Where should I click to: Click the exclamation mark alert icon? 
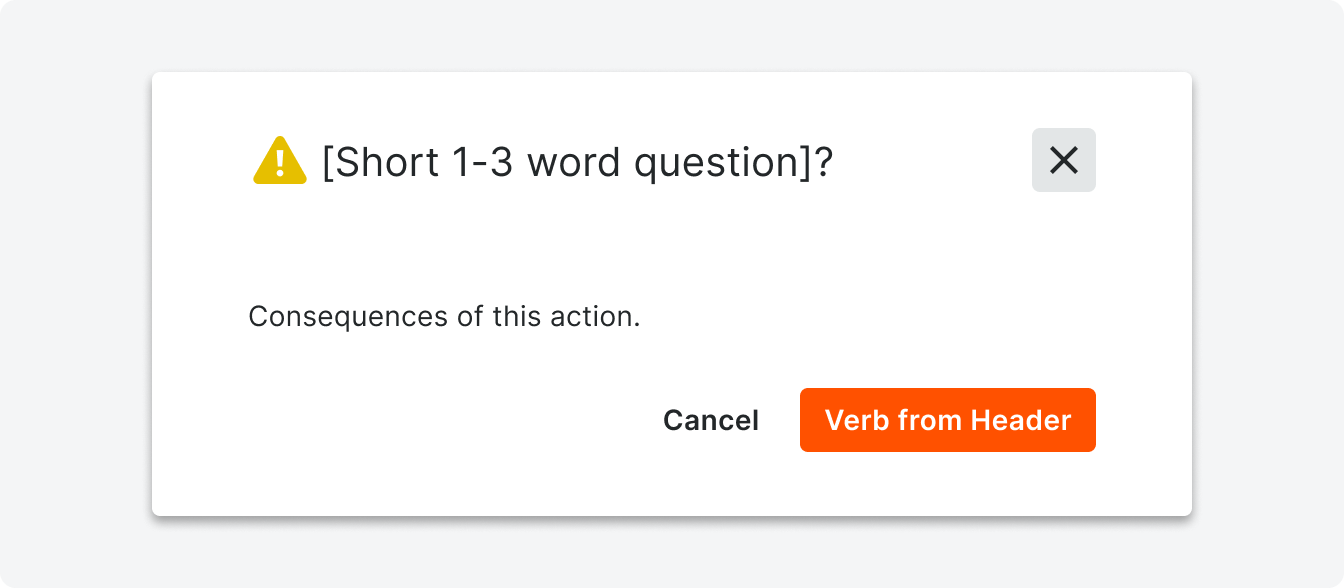point(280,161)
